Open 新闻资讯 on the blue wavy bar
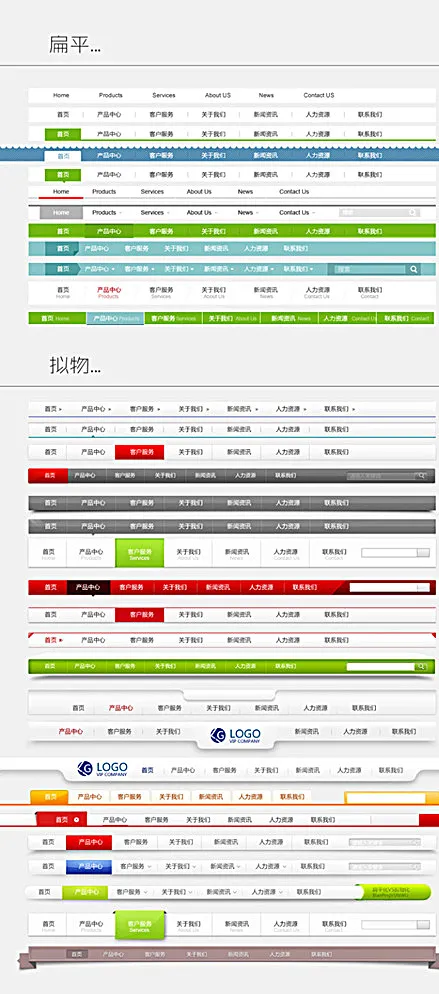This screenshot has height=994, width=439. pos(265,155)
